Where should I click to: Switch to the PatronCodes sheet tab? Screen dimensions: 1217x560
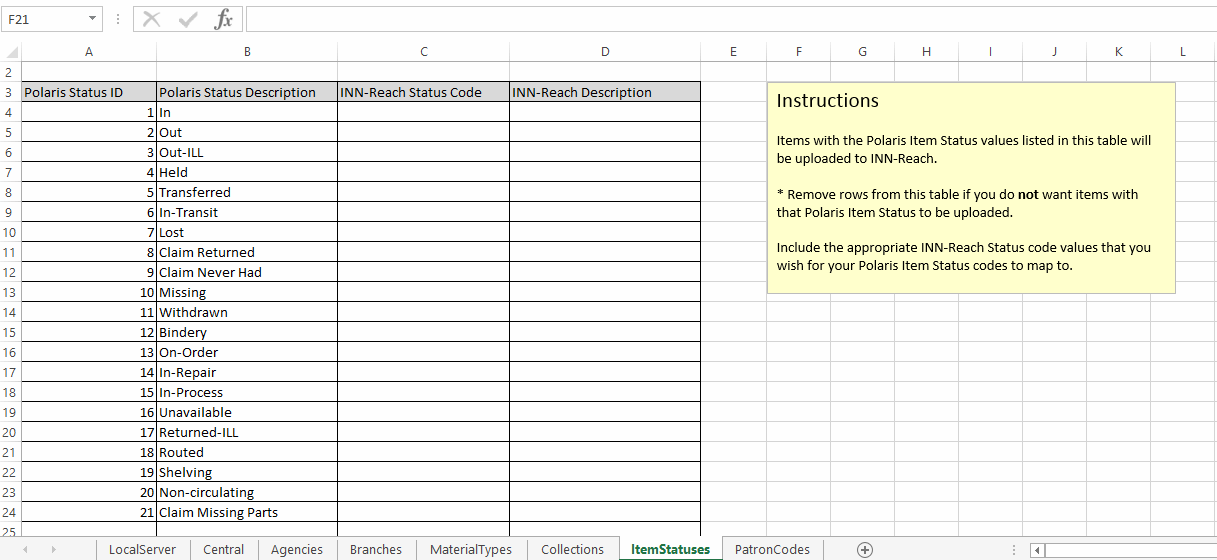(x=772, y=549)
